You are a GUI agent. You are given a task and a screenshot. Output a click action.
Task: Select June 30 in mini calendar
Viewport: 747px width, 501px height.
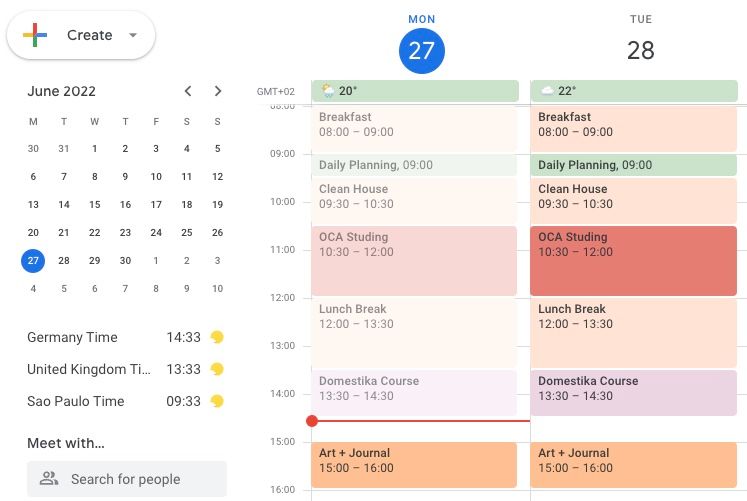125,261
